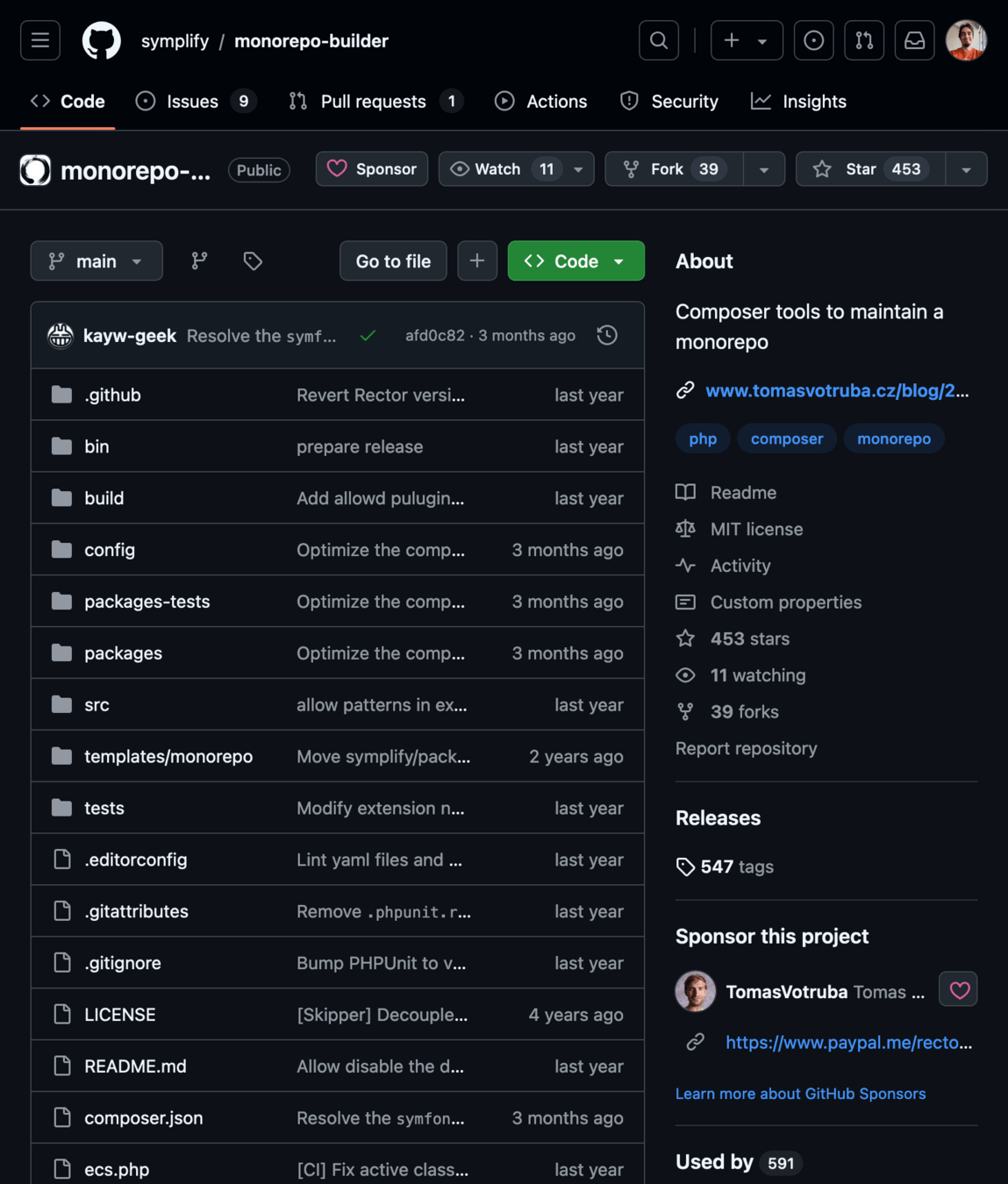The image size is (1008, 1184).
Task: Open the README.md file
Action: 135,1066
